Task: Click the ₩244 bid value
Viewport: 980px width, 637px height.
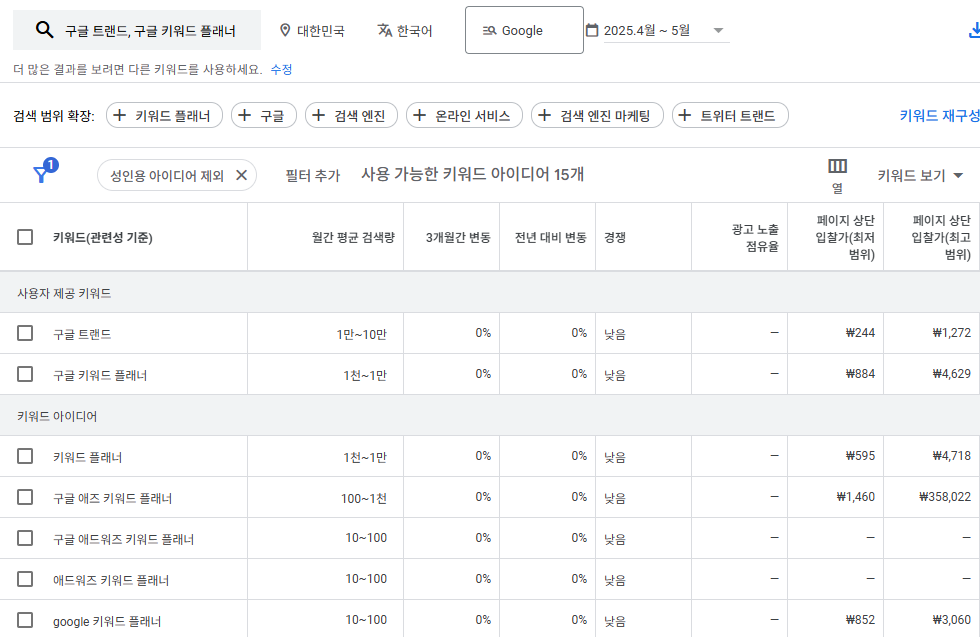Action: tap(860, 333)
